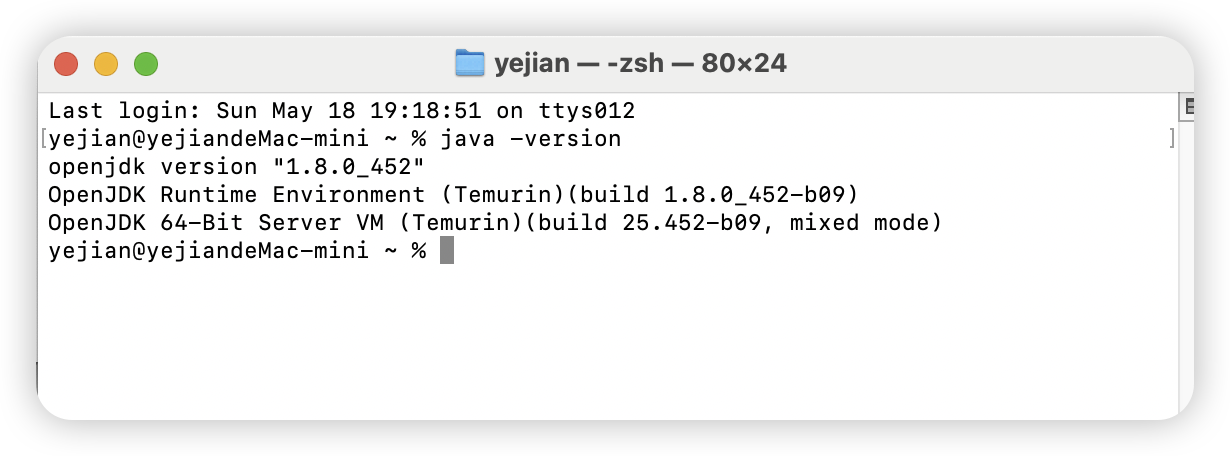Image resolution: width=1230 pixels, height=456 pixels.
Task: Click the left bracket mark beside java command
Action: (x=44, y=138)
